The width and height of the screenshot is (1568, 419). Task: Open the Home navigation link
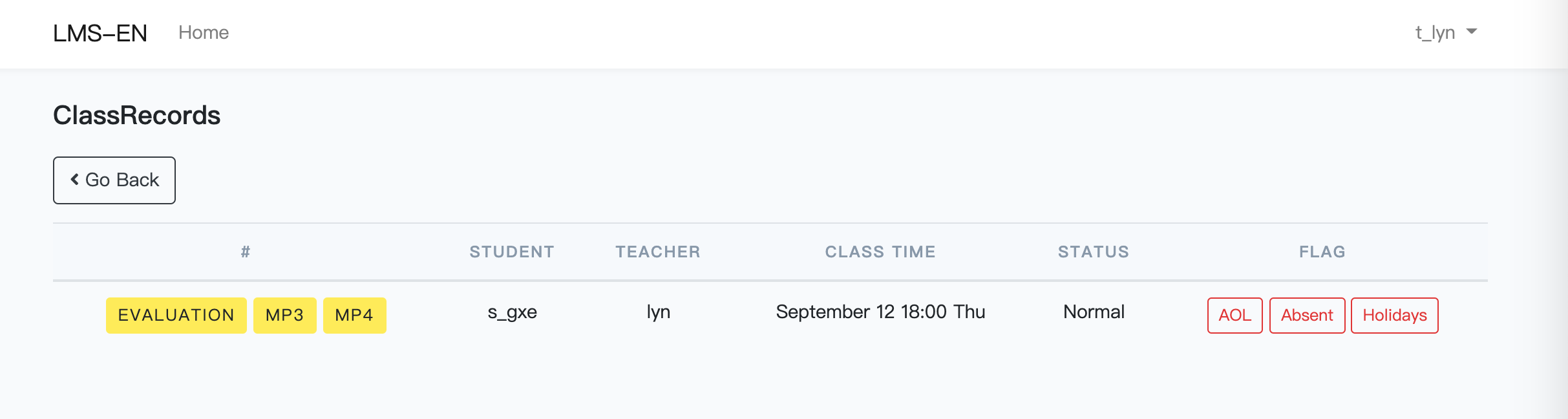tap(204, 33)
